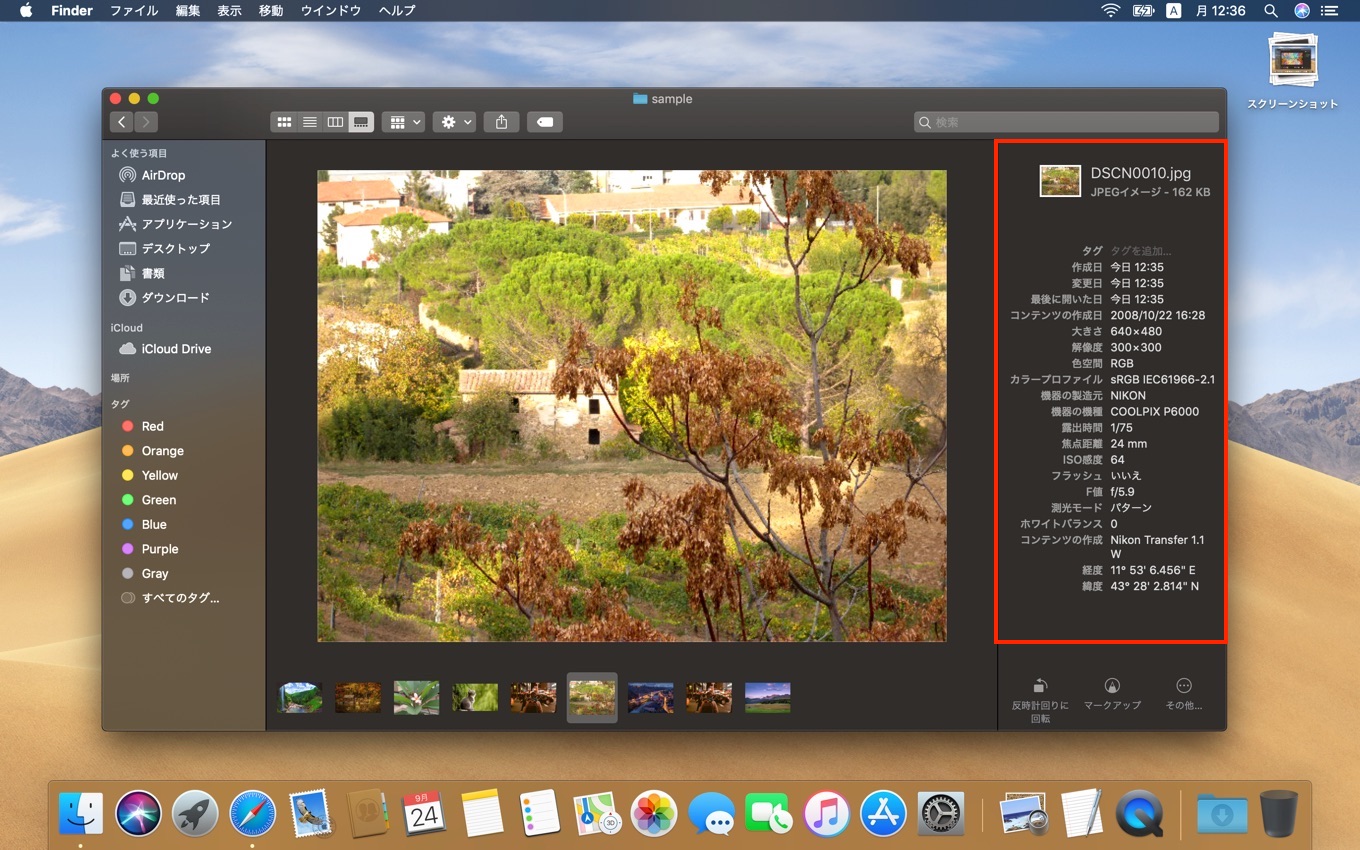Screen dimensions: 1360x850
Task: Click 反時計回りに回転 rotate button
Action: coord(1040,699)
